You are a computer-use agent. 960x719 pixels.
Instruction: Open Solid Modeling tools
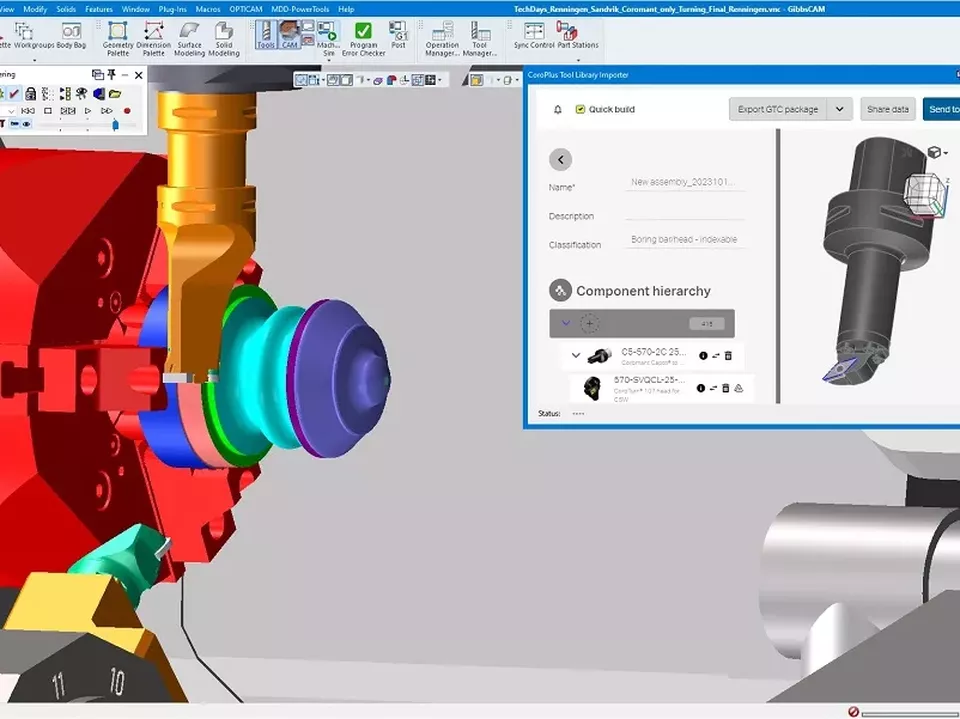tap(223, 39)
